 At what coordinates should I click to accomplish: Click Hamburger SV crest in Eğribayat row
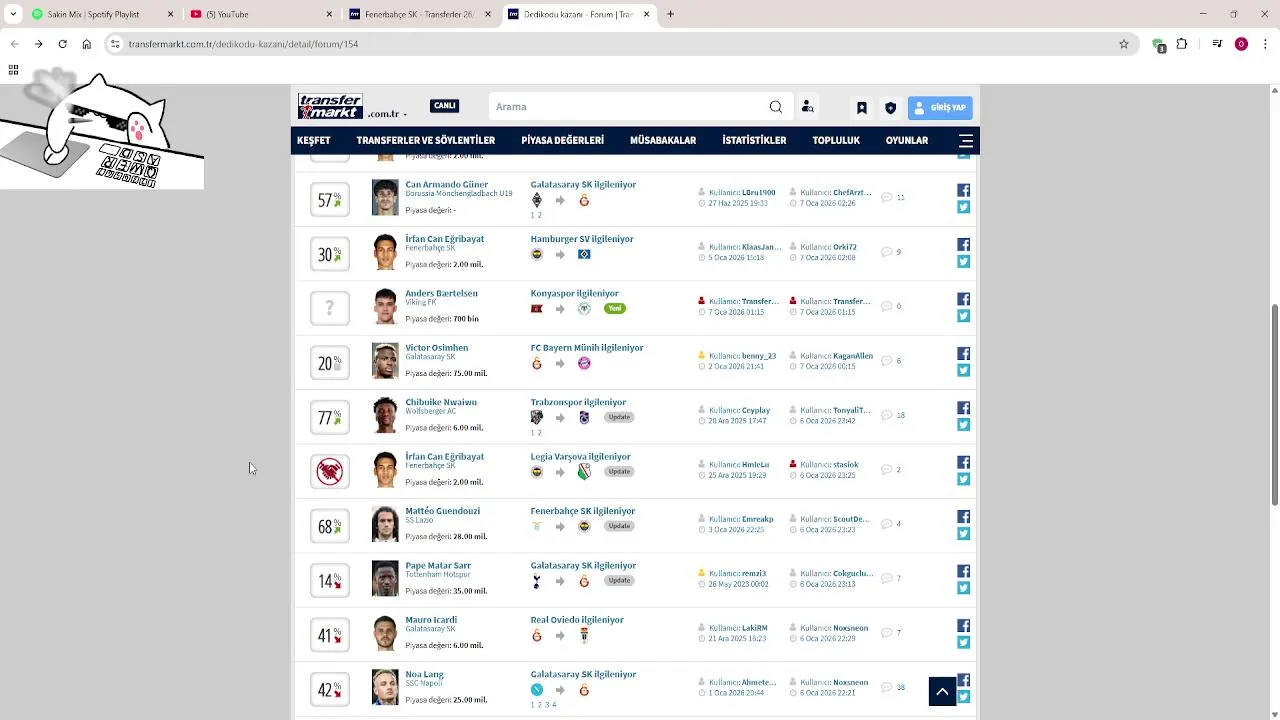coord(584,254)
